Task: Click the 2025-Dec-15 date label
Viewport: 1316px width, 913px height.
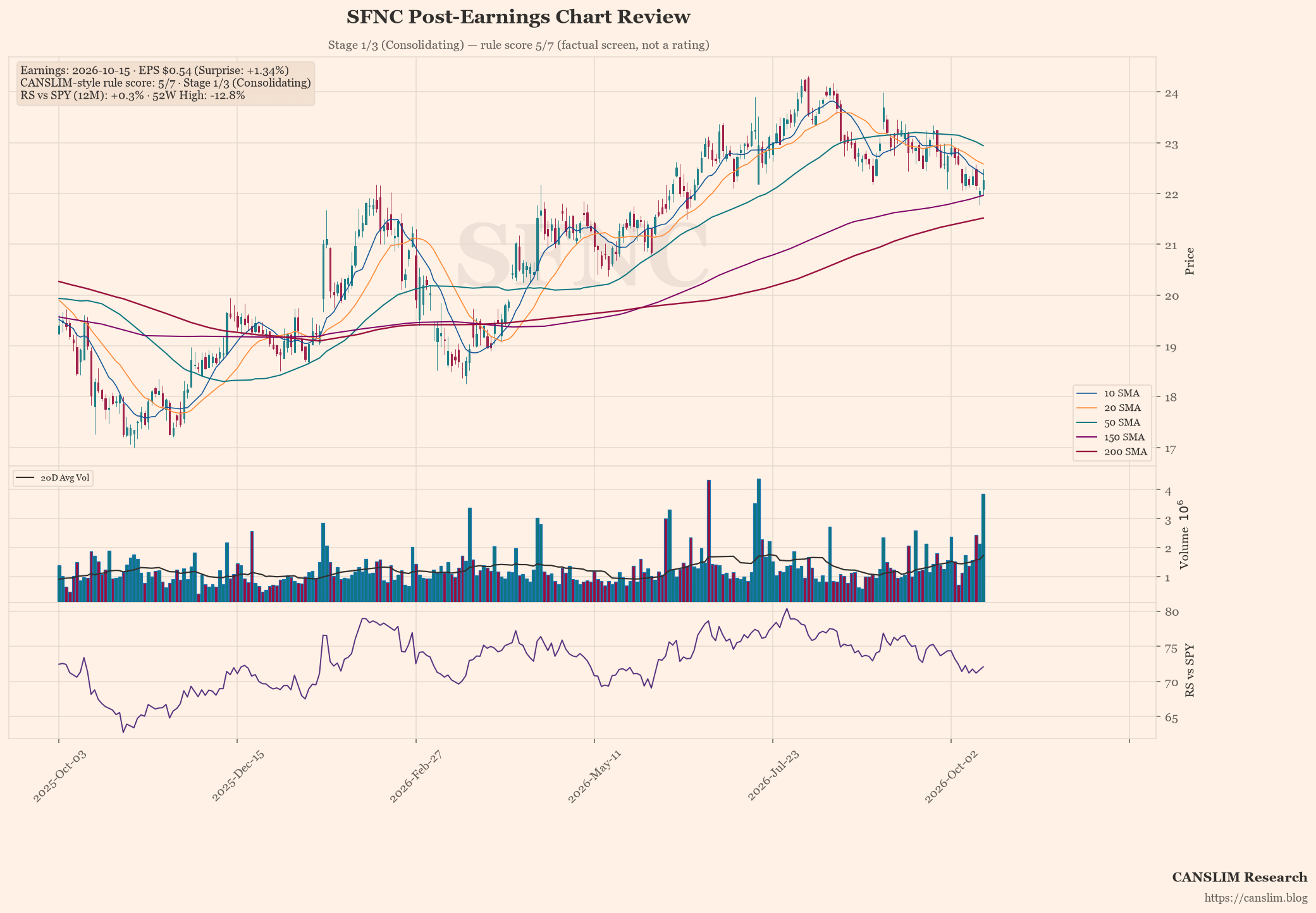Action: tap(237, 777)
